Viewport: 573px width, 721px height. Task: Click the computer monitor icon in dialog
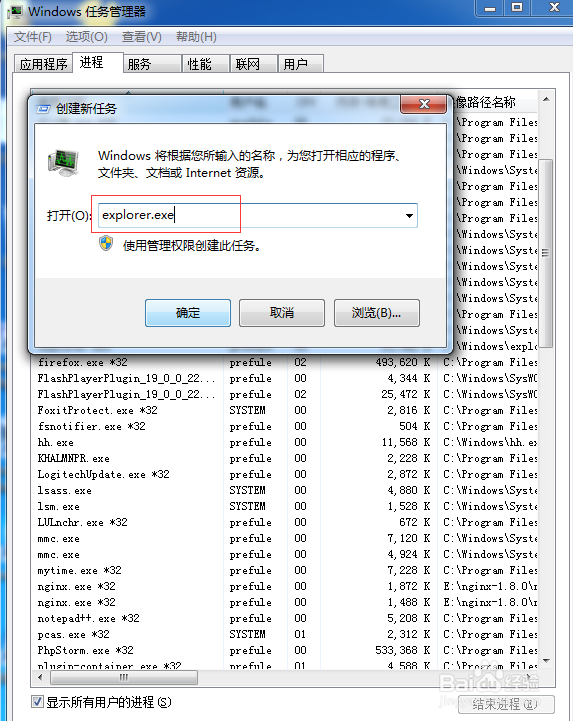coord(63,163)
